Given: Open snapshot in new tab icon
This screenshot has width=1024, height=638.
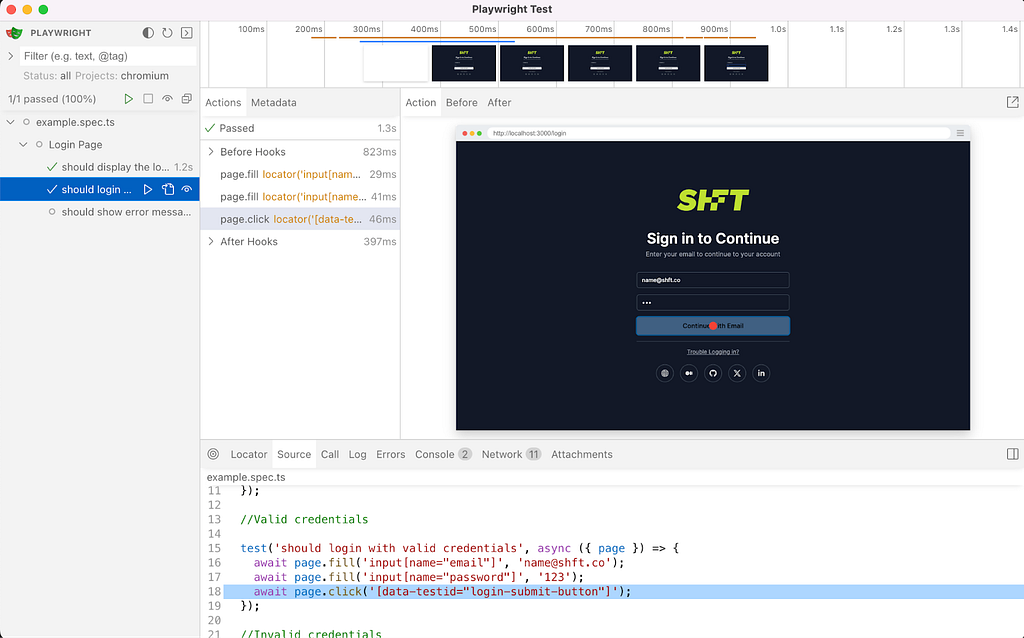Looking at the screenshot, I should (1012, 102).
